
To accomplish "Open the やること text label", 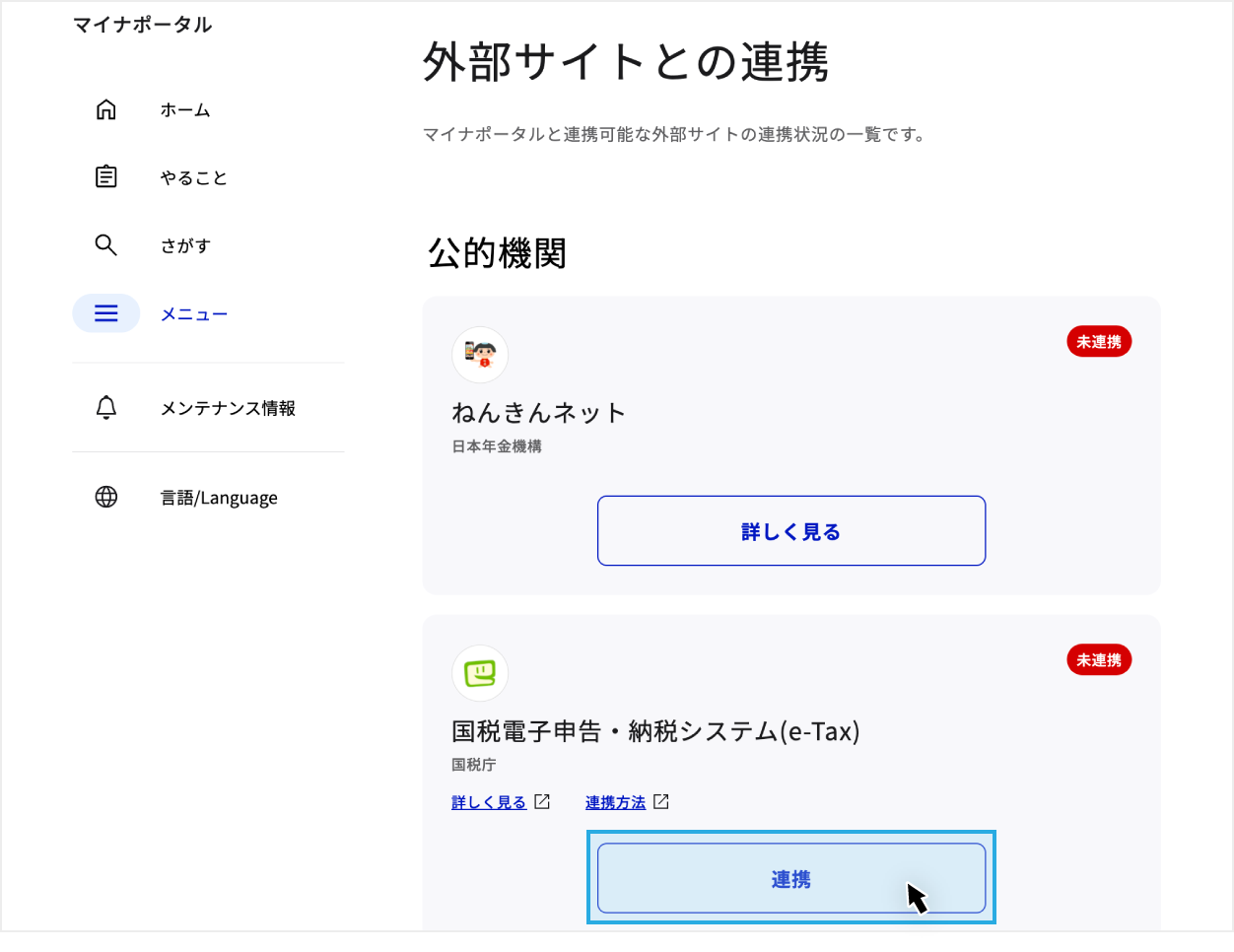I will click(x=194, y=178).
